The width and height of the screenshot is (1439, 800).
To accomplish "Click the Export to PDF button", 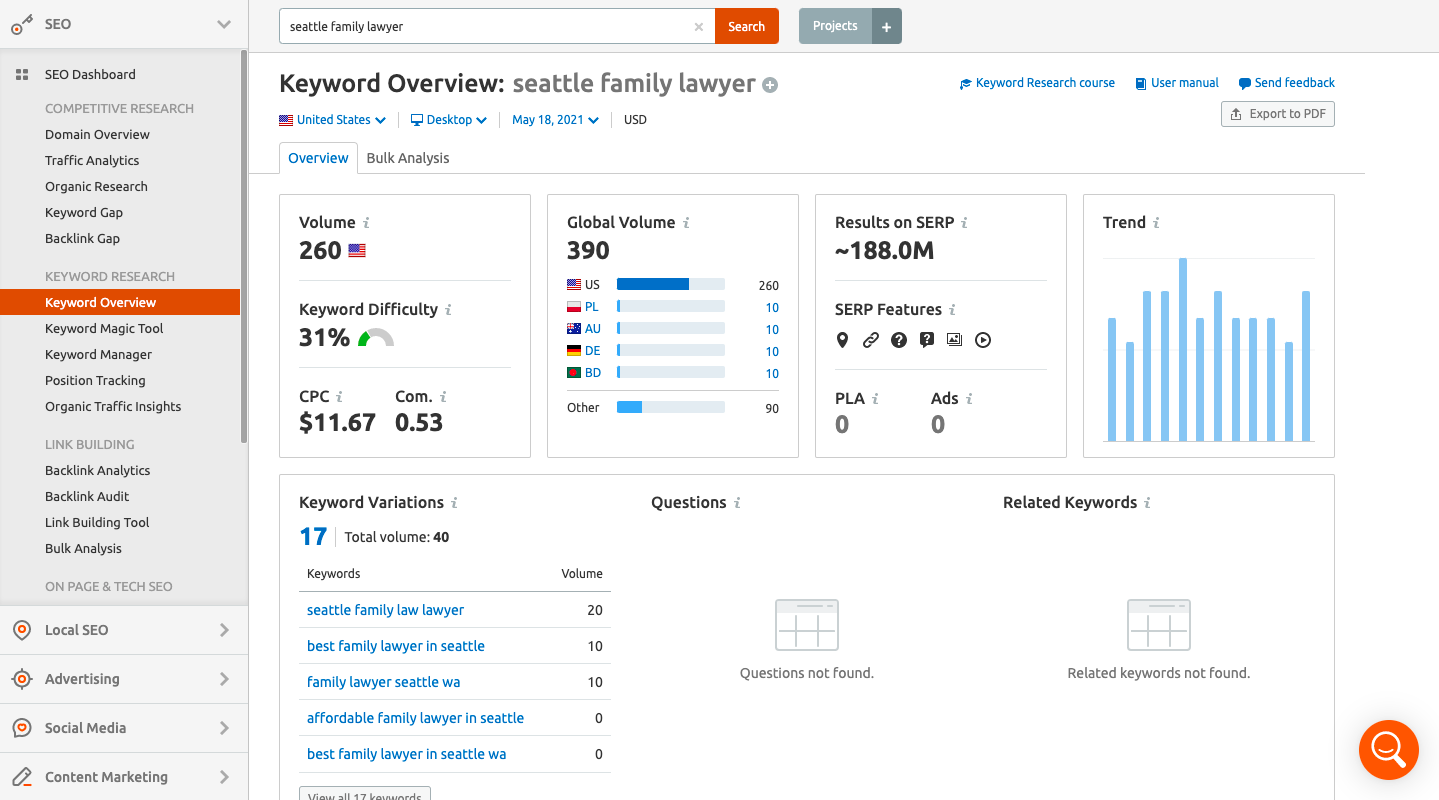I will (x=1277, y=114).
